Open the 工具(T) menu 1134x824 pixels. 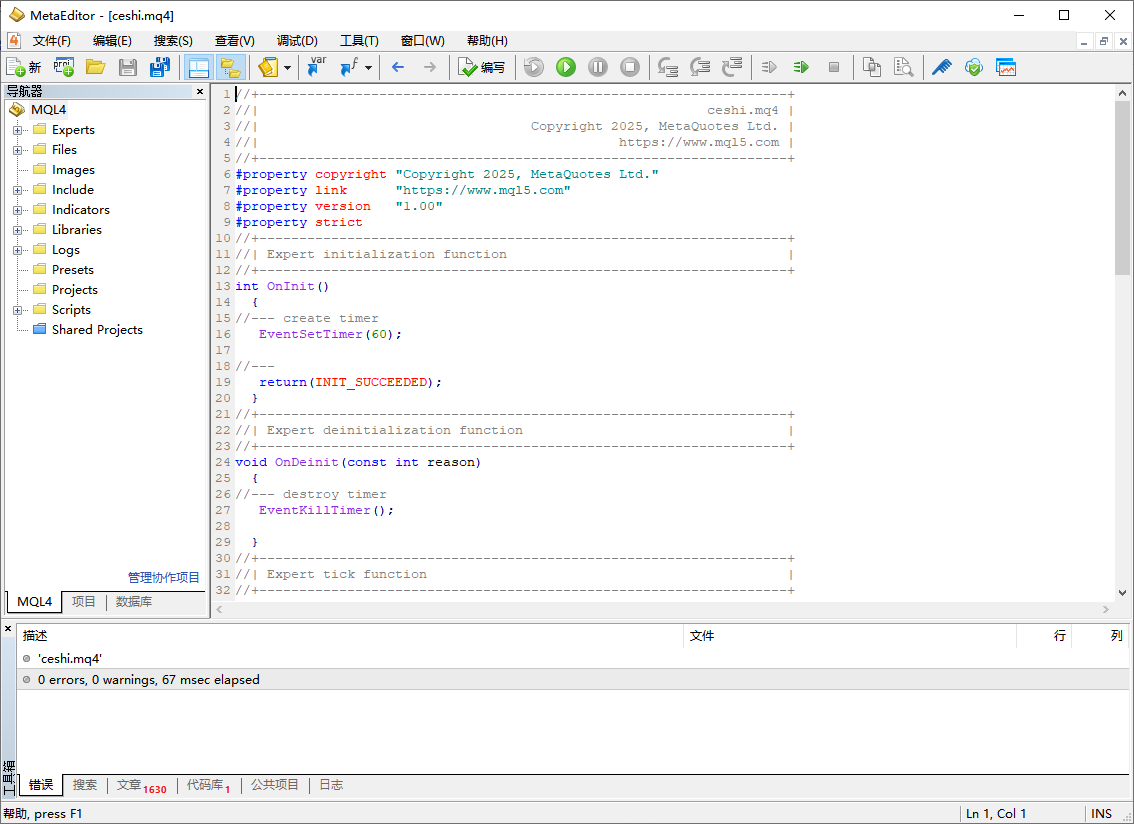[x=359, y=41]
